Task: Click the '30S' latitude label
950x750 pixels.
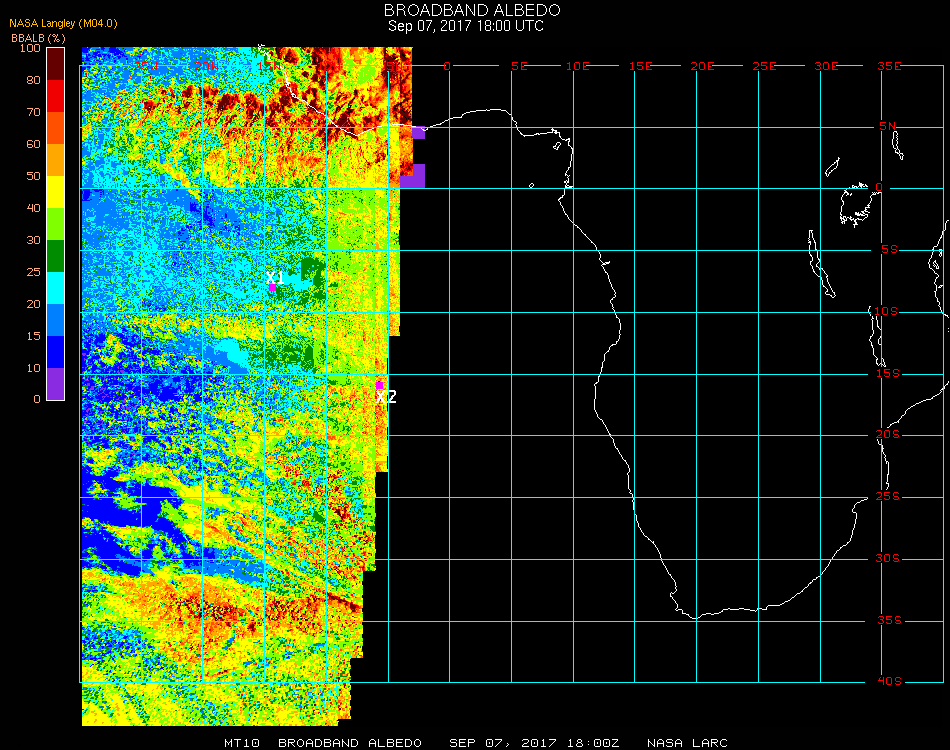Action: point(888,559)
